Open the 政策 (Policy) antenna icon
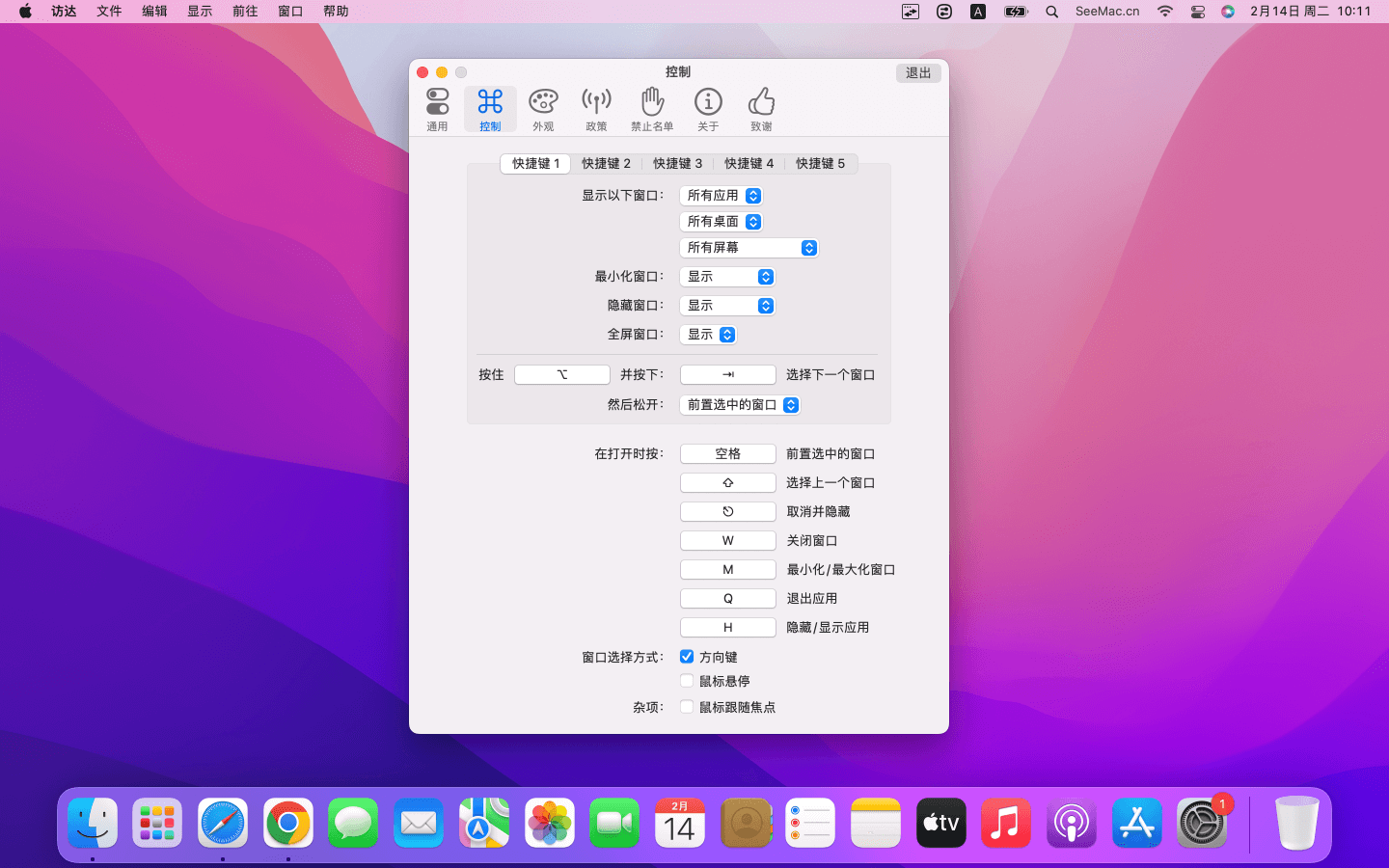Screen dimensions: 1389x868 coord(596,108)
